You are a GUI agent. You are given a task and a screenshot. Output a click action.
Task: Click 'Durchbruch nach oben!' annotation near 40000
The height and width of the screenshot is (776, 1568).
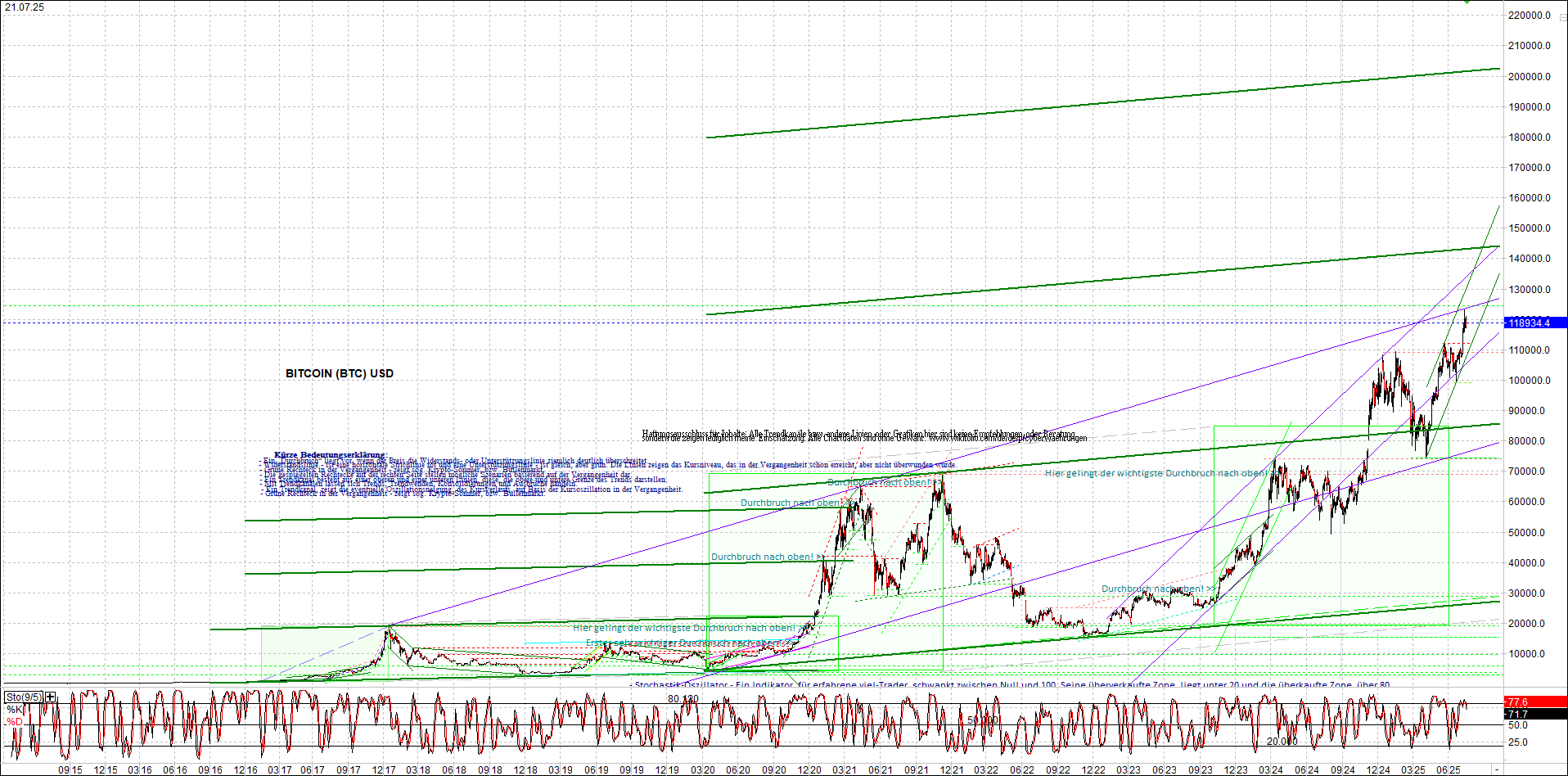point(767,557)
